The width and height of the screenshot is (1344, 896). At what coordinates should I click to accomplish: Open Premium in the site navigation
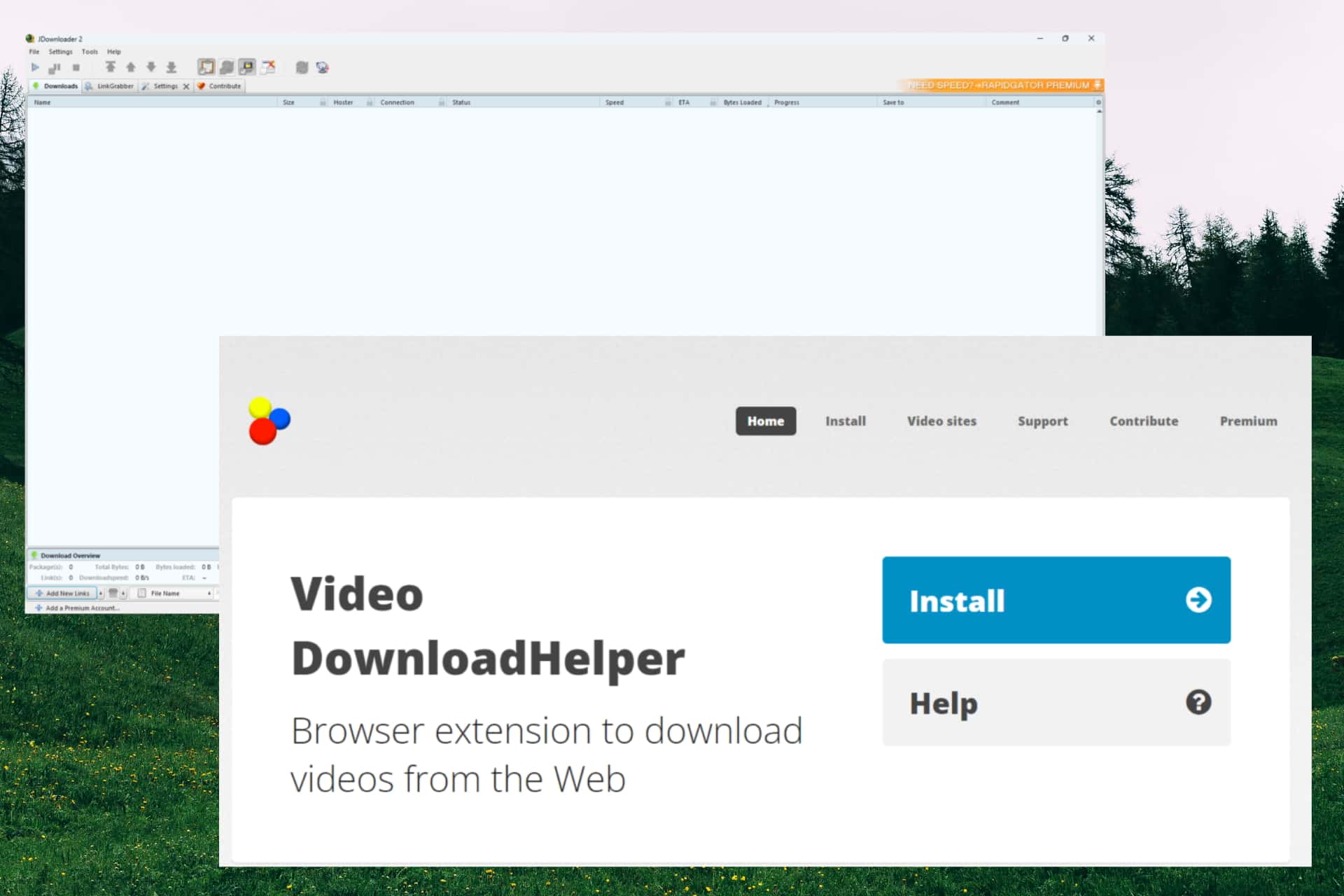coord(1248,421)
